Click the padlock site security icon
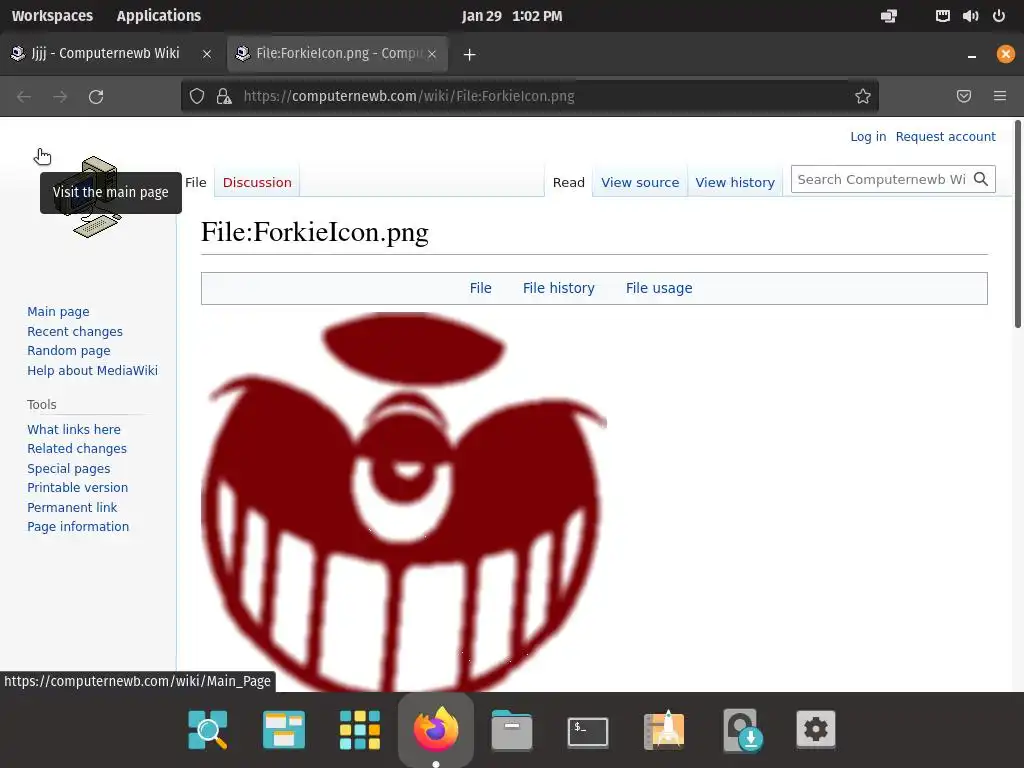 point(224,97)
